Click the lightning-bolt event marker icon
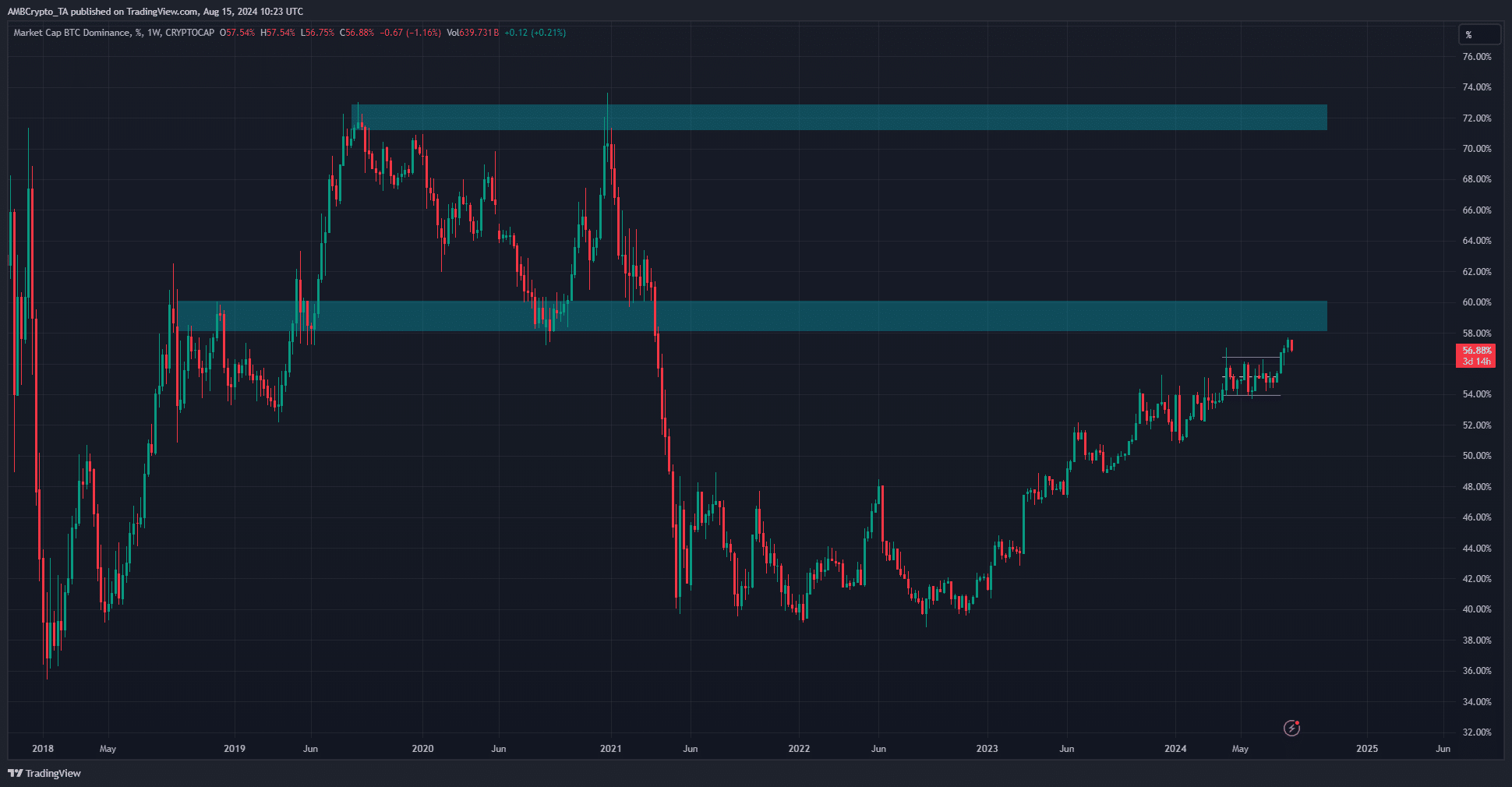 pyautogui.click(x=1291, y=728)
